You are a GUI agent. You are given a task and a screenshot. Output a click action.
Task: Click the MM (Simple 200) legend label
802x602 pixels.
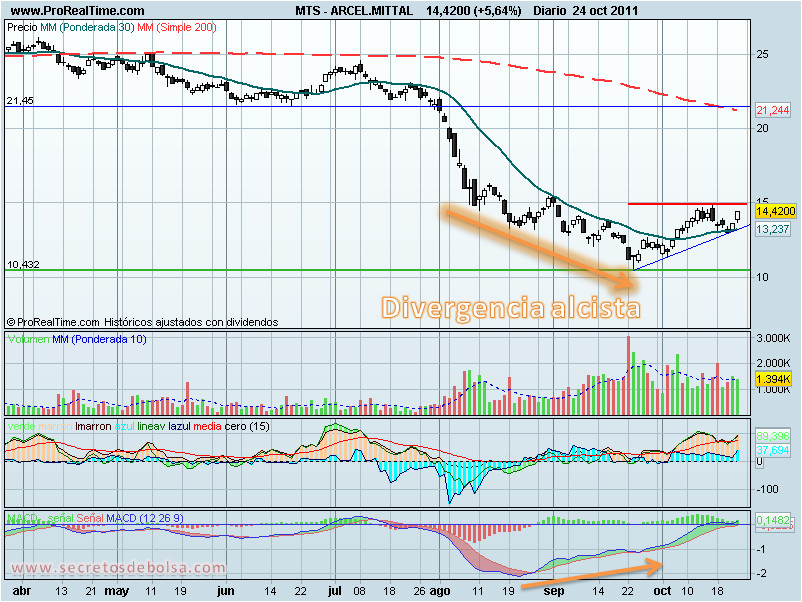click(176, 27)
